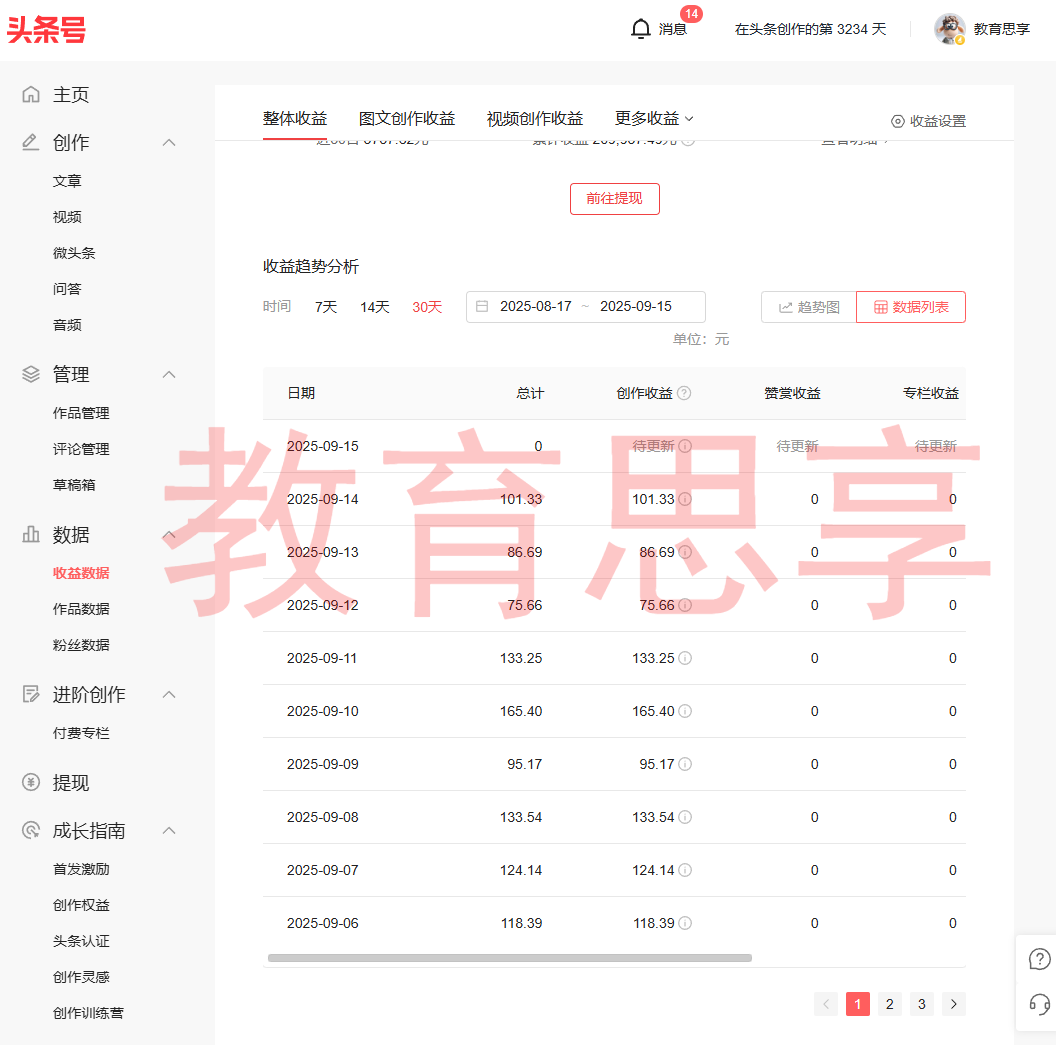
Task: Click the help question mark icon
Action: point(1039,959)
